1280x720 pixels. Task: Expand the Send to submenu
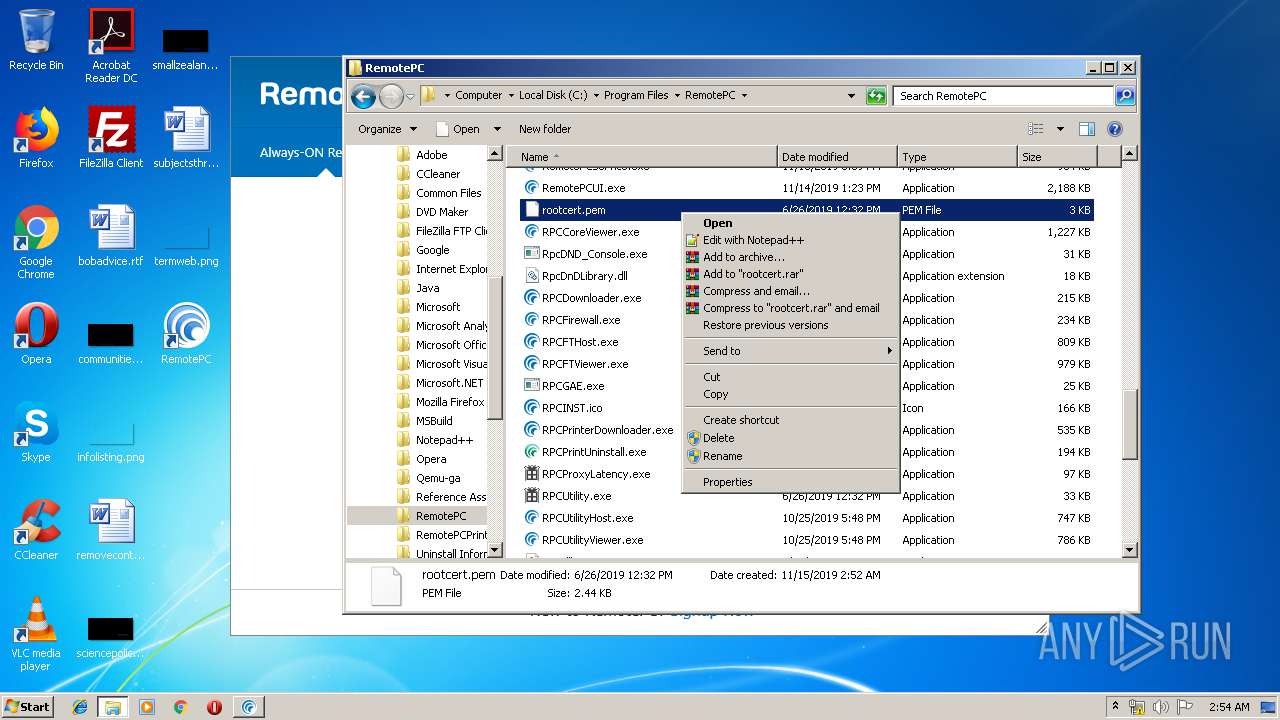pyautogui.click(x=790, y=351)
